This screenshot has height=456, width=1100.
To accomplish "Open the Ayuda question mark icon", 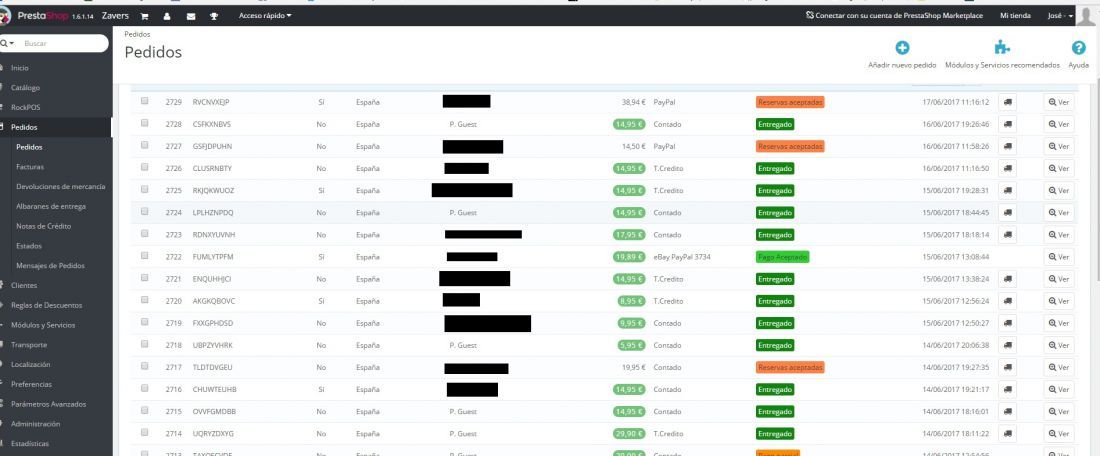I will coord(1078,48).
